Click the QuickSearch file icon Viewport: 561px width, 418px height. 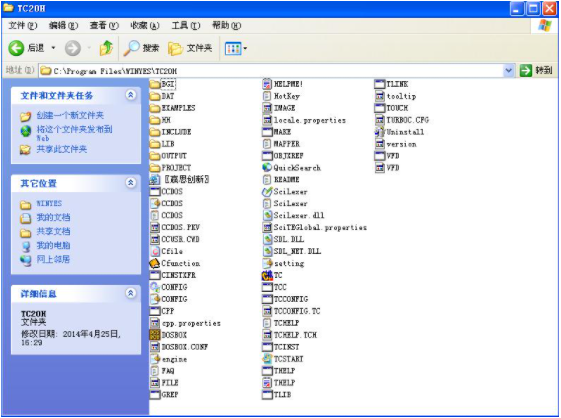(267, 167)
